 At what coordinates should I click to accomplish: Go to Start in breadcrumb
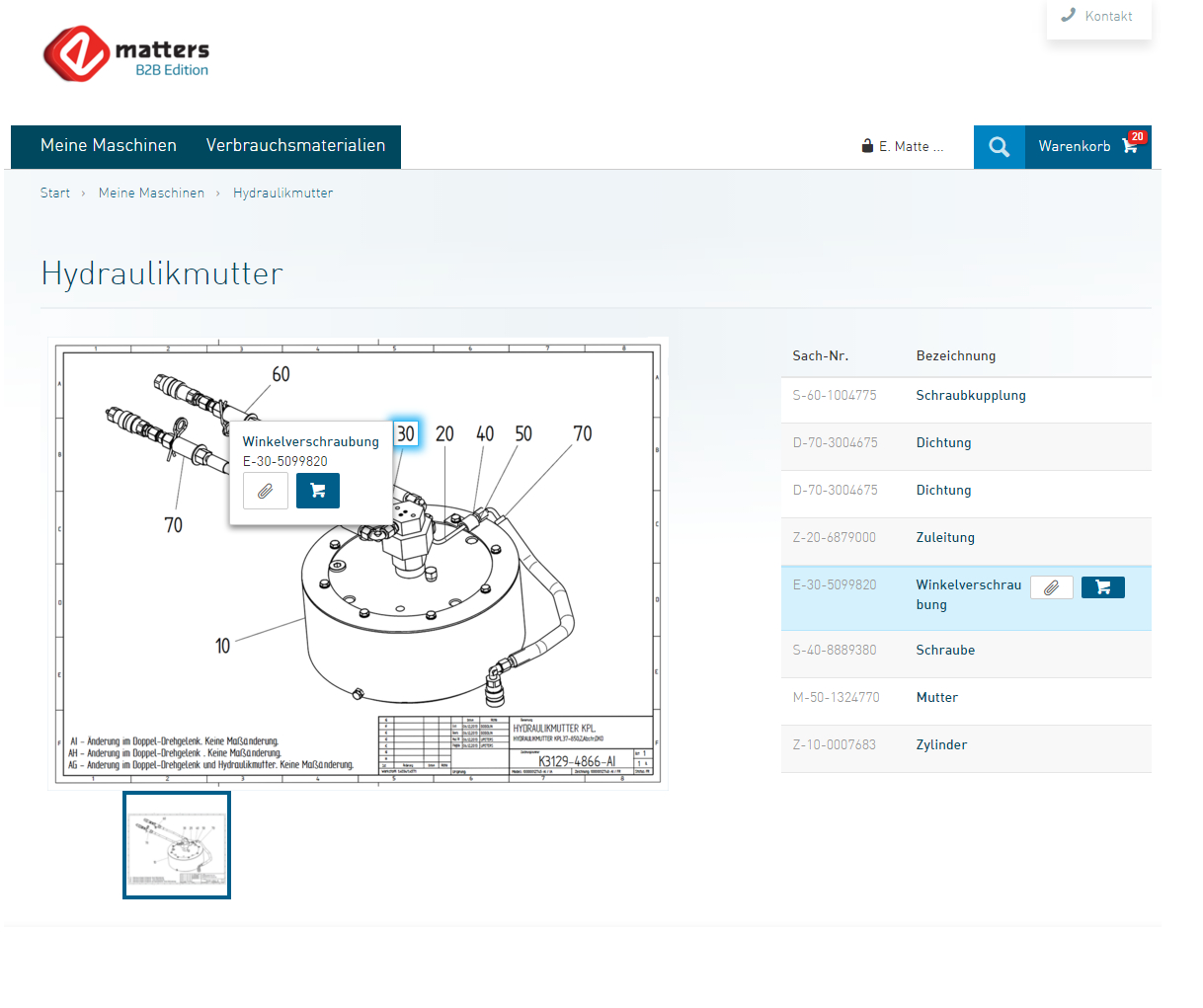click(x=55, y=194)
